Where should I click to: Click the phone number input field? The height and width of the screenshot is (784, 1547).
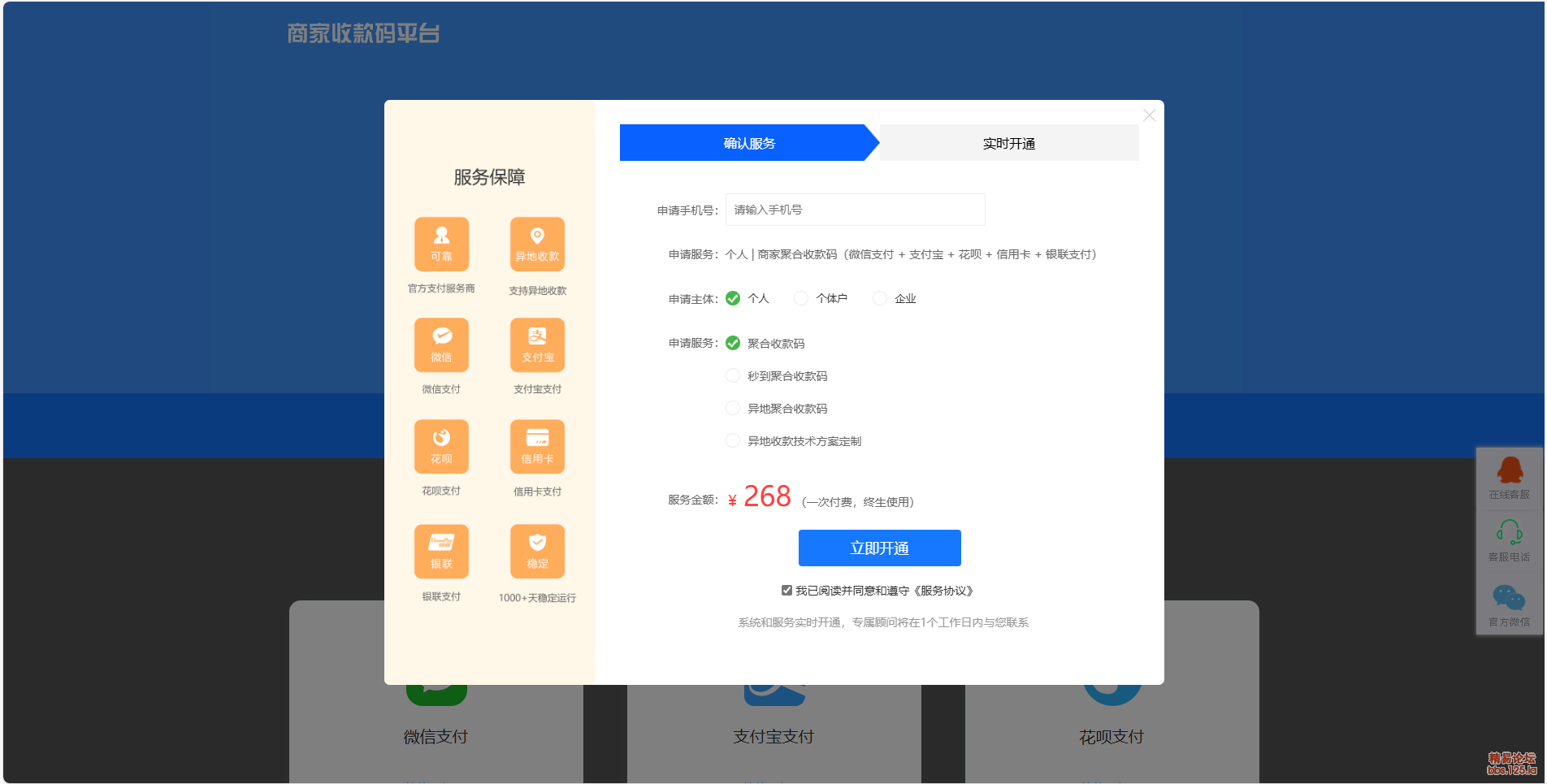[854, 209]
